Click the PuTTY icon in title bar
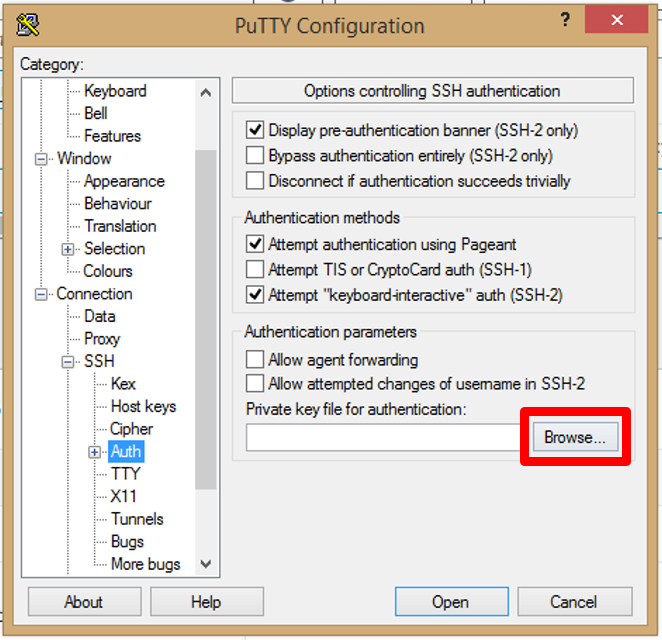This screenshot has width=662, height=640. [x=27, y=25]
